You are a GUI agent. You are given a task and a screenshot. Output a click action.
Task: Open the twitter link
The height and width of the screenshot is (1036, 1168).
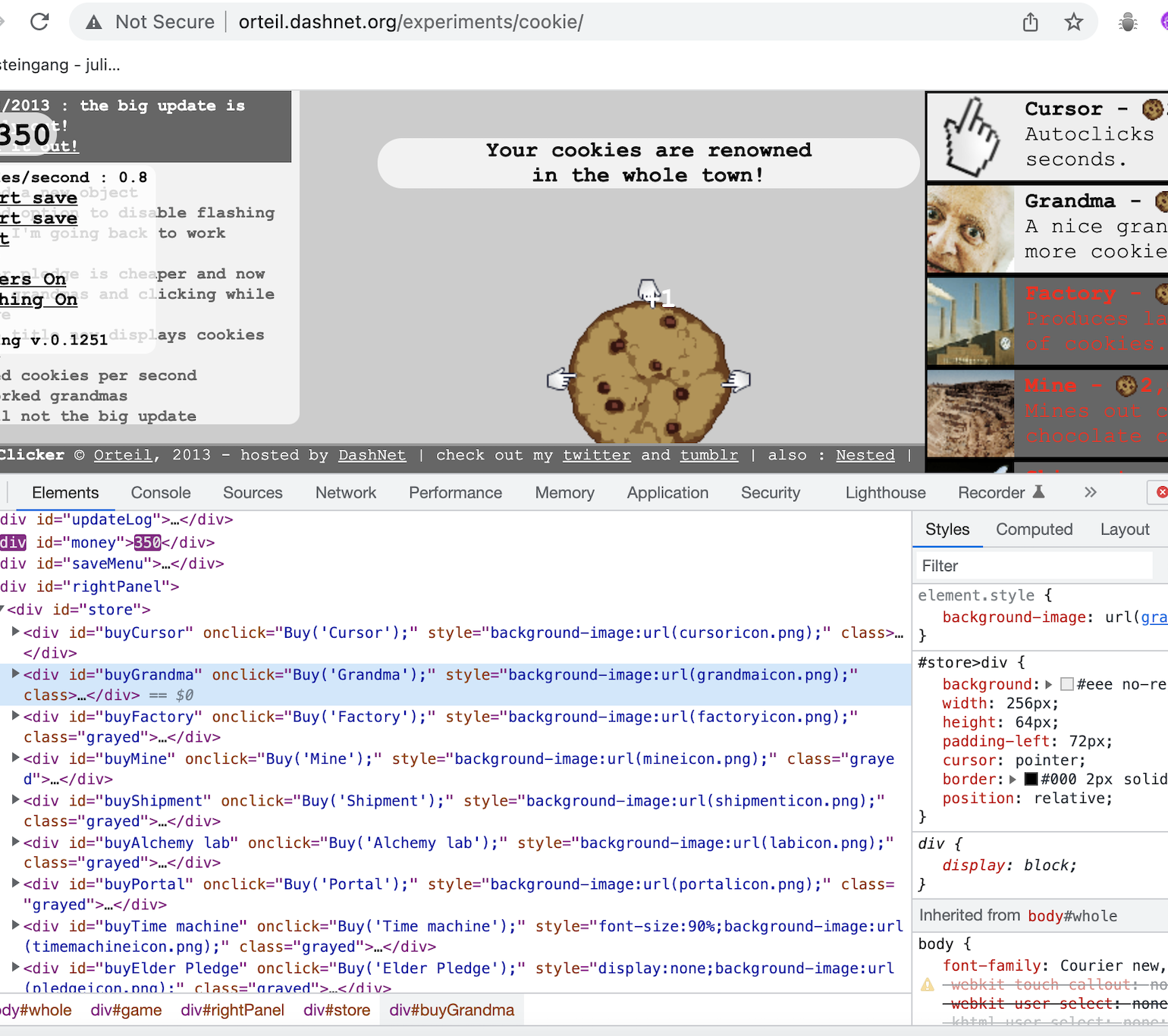point(596,455)
